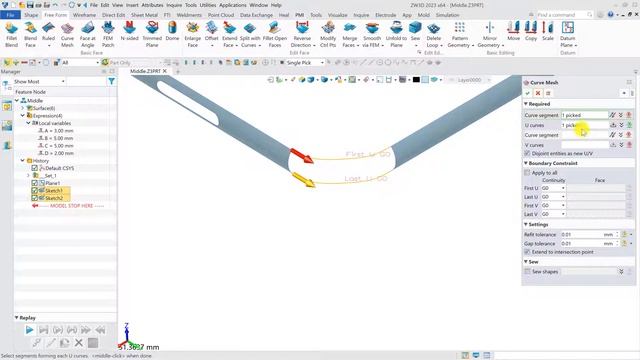Toggle the Sketch2 feature checkbox
The image size is (640, 360).
[x=35, y=198]
